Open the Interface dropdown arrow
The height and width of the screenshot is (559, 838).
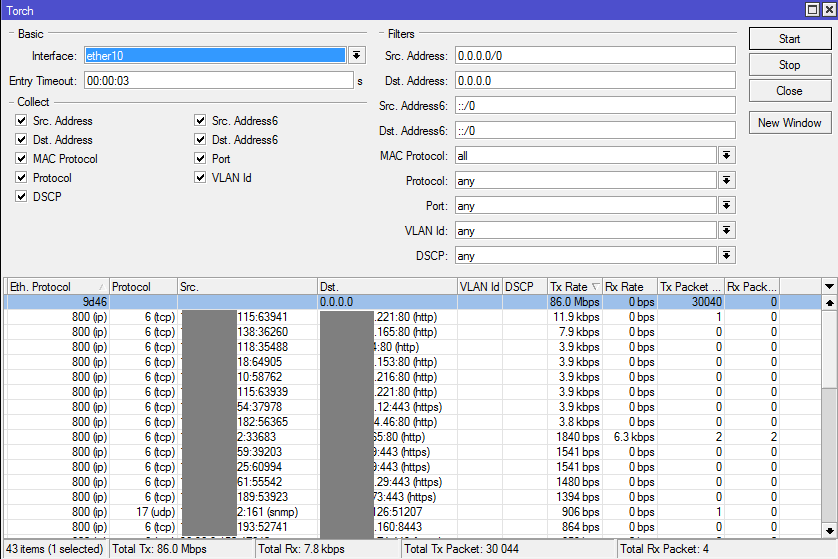[356, 55]
